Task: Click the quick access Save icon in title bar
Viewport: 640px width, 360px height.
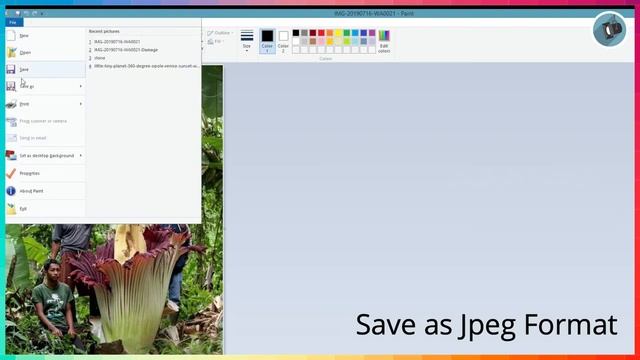Action: pyautogui.click(x=18, y=13)
